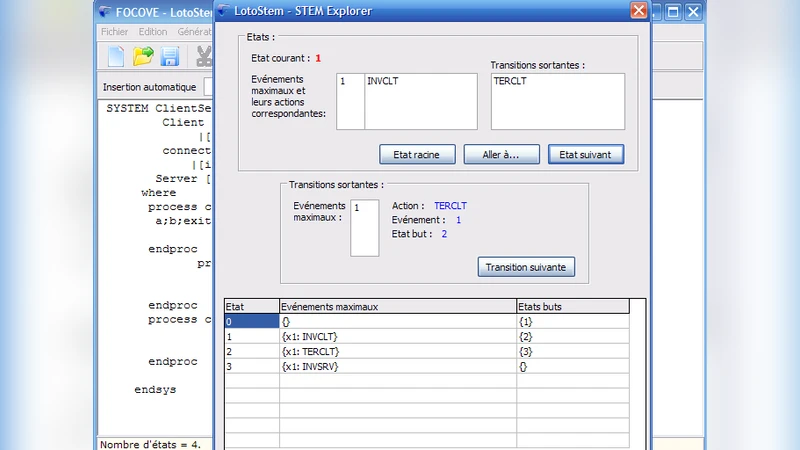Click the Open folder toolbar icon
Screen dimensions: 800x450
(x=143, y=56)
